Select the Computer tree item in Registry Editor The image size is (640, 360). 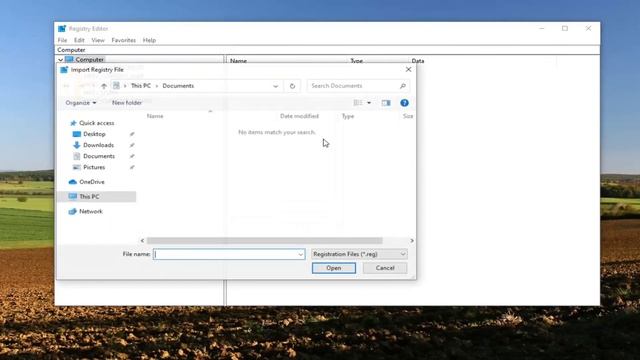point(89,60)
